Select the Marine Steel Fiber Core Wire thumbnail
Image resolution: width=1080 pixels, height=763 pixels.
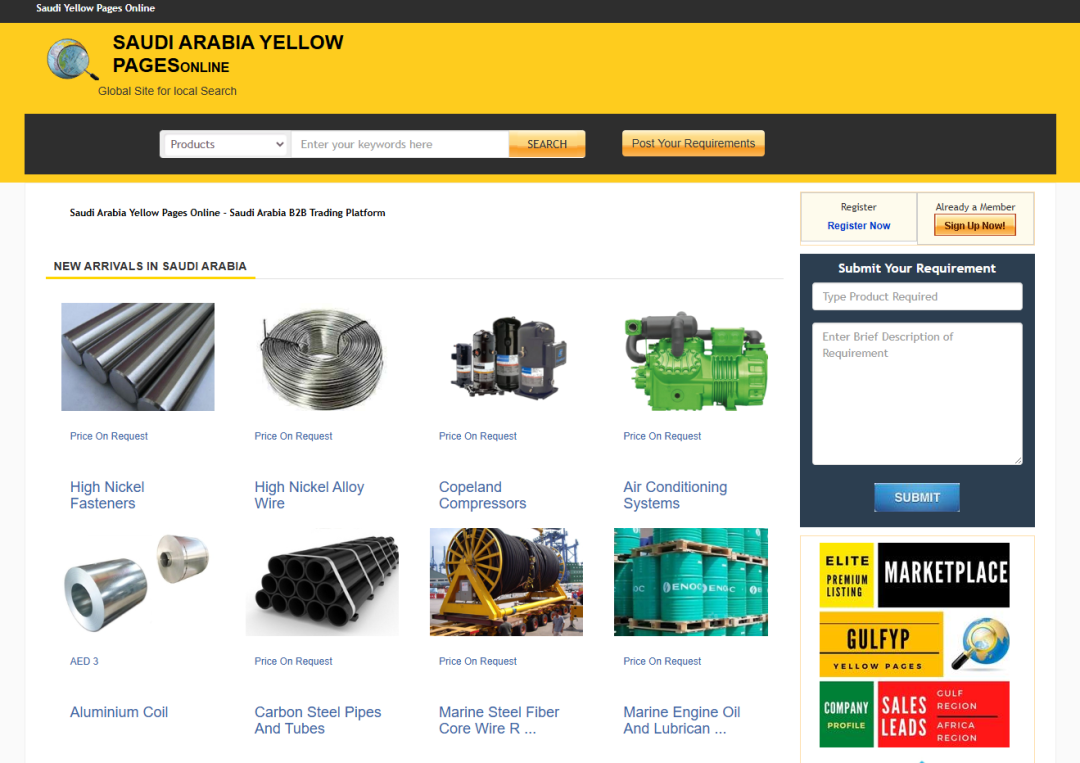(x=506, y=582)
